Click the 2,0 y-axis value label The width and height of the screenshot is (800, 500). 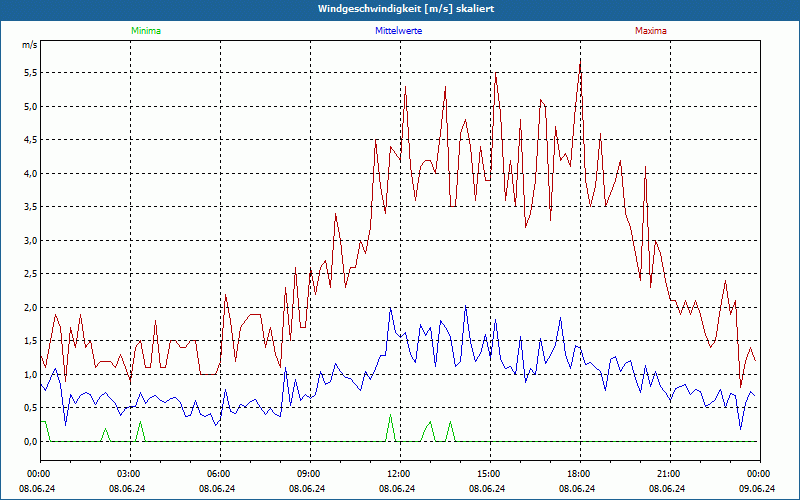pos(29,308)
